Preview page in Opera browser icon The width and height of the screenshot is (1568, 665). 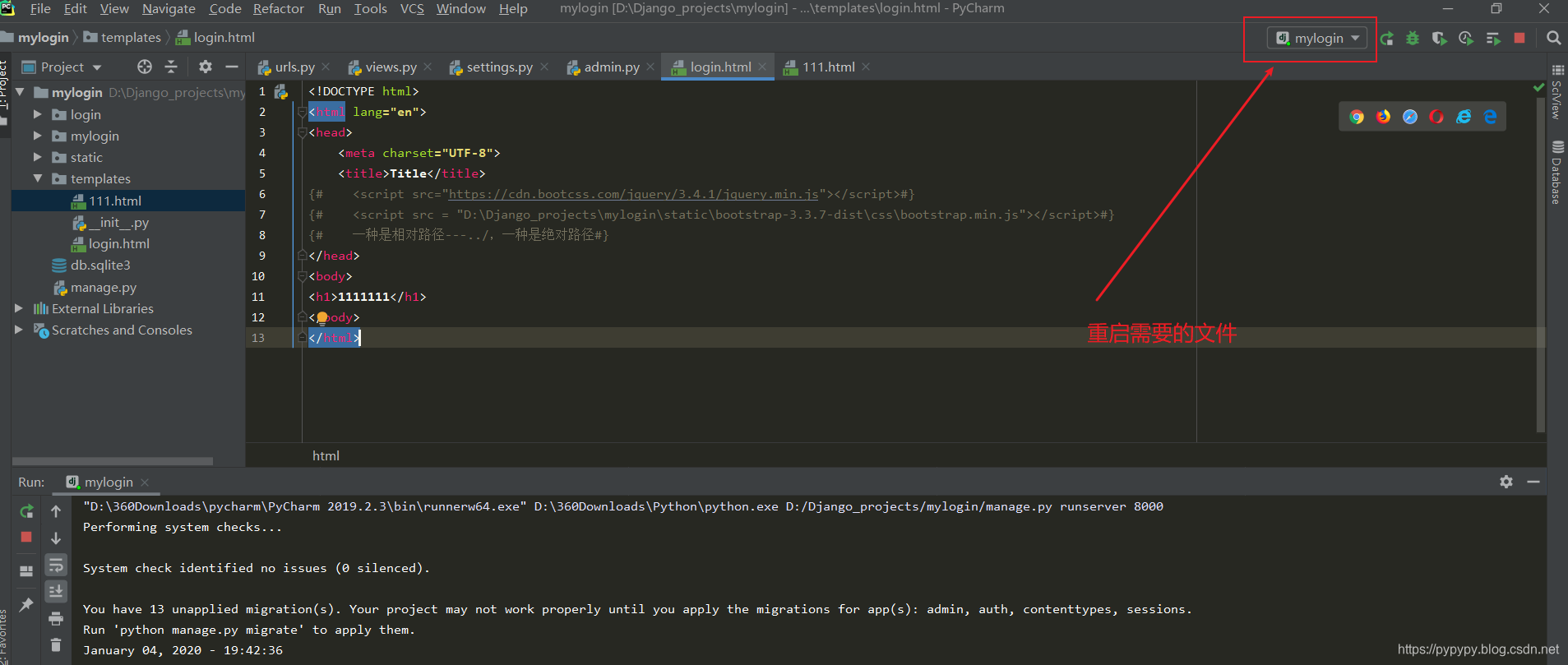coord(1436,117)
